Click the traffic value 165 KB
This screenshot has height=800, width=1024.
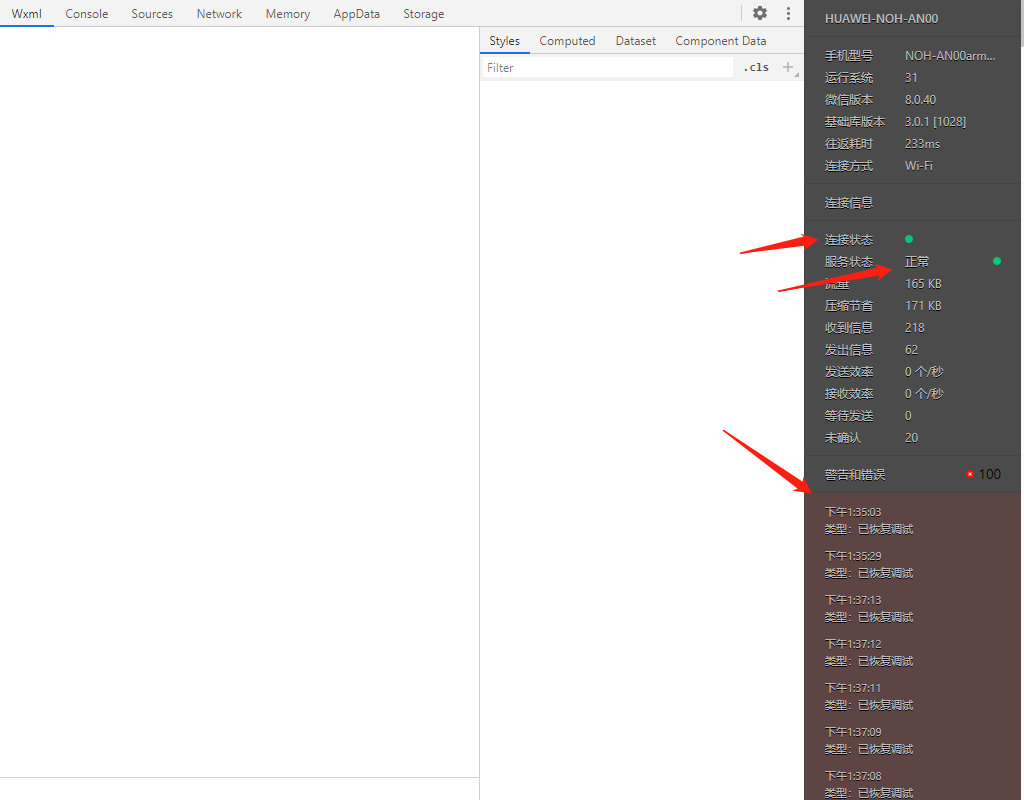pos(923,283)
